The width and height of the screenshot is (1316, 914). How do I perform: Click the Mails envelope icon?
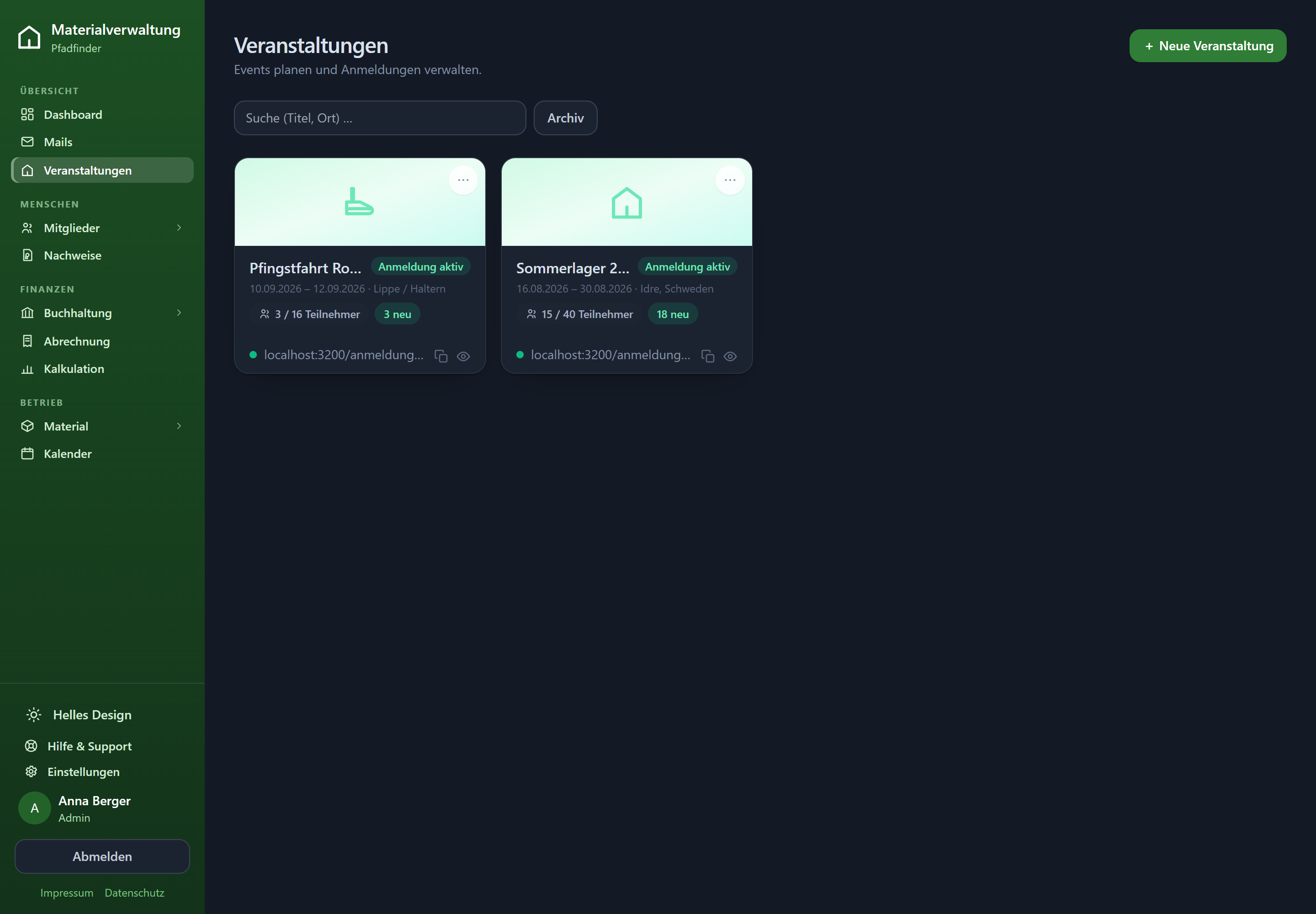(x=27, y=142)
